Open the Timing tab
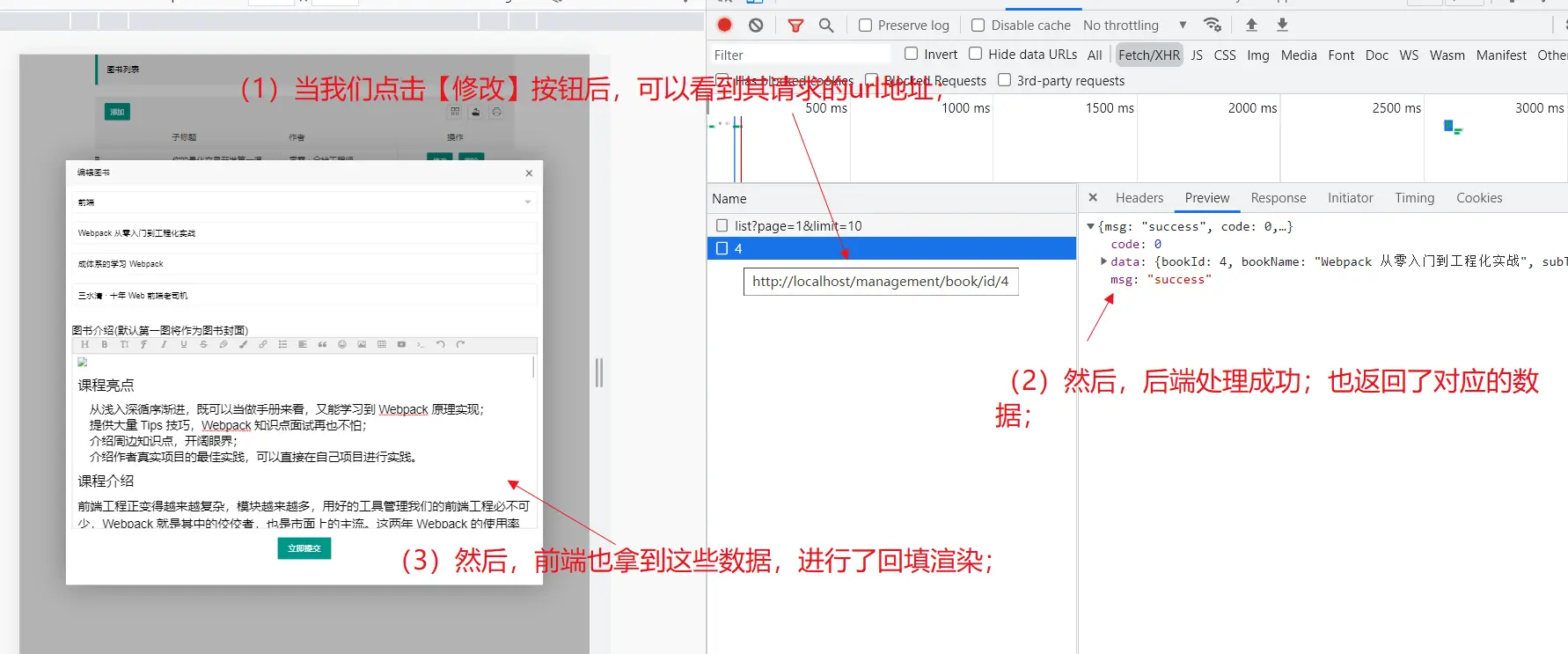 [1415, 198]
